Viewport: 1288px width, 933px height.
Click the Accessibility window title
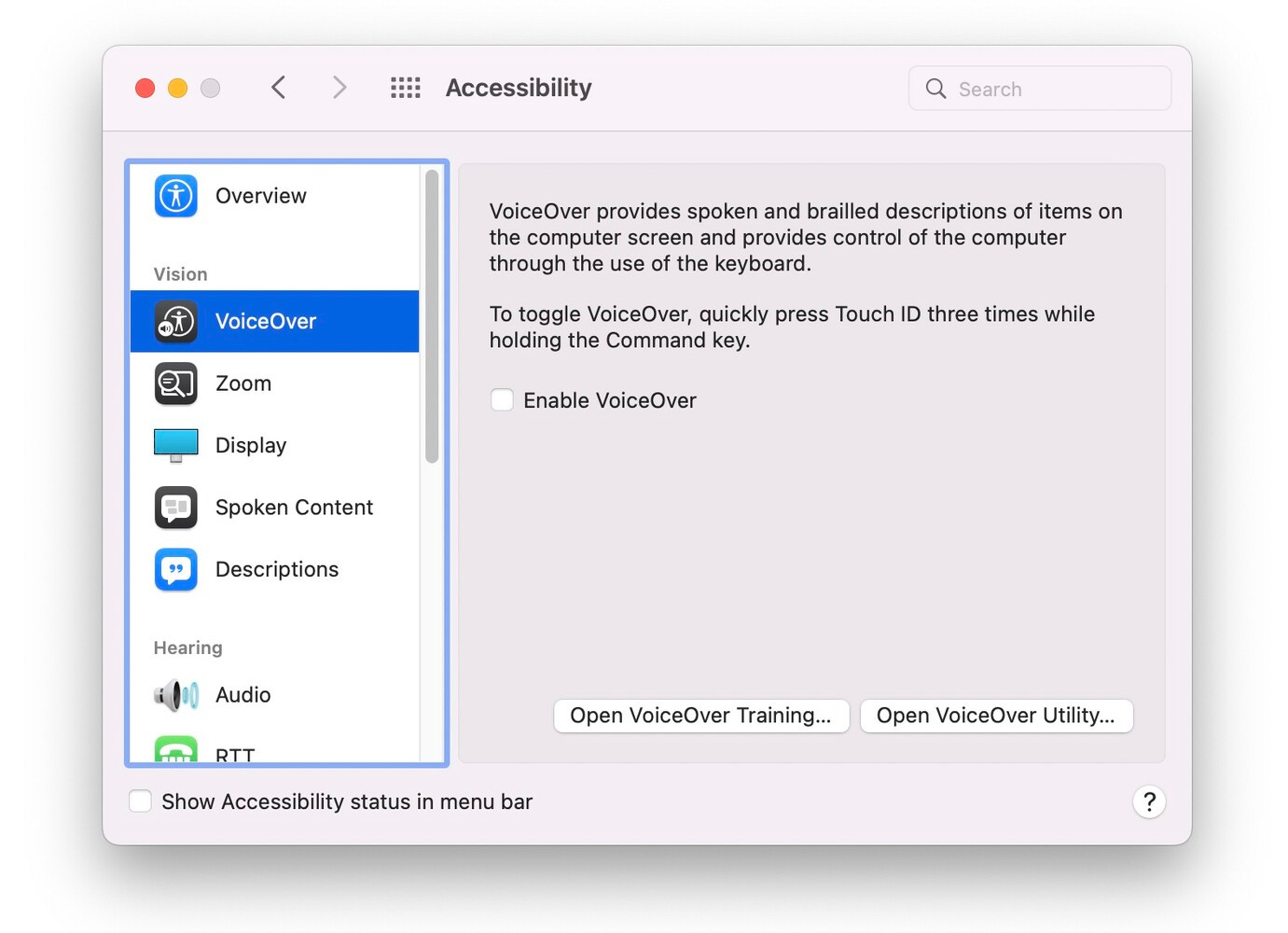(519, 88)
